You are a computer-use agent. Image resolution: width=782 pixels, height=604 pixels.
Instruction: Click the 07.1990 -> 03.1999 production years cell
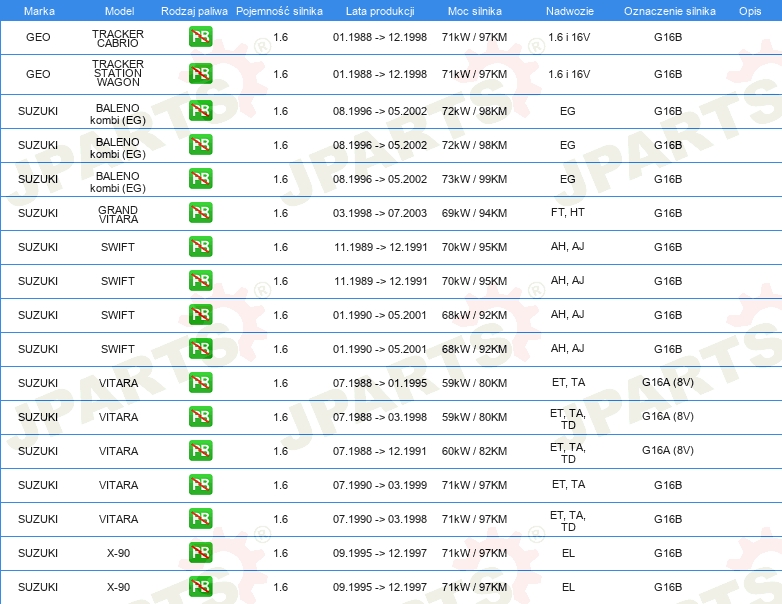click(380, 485)
